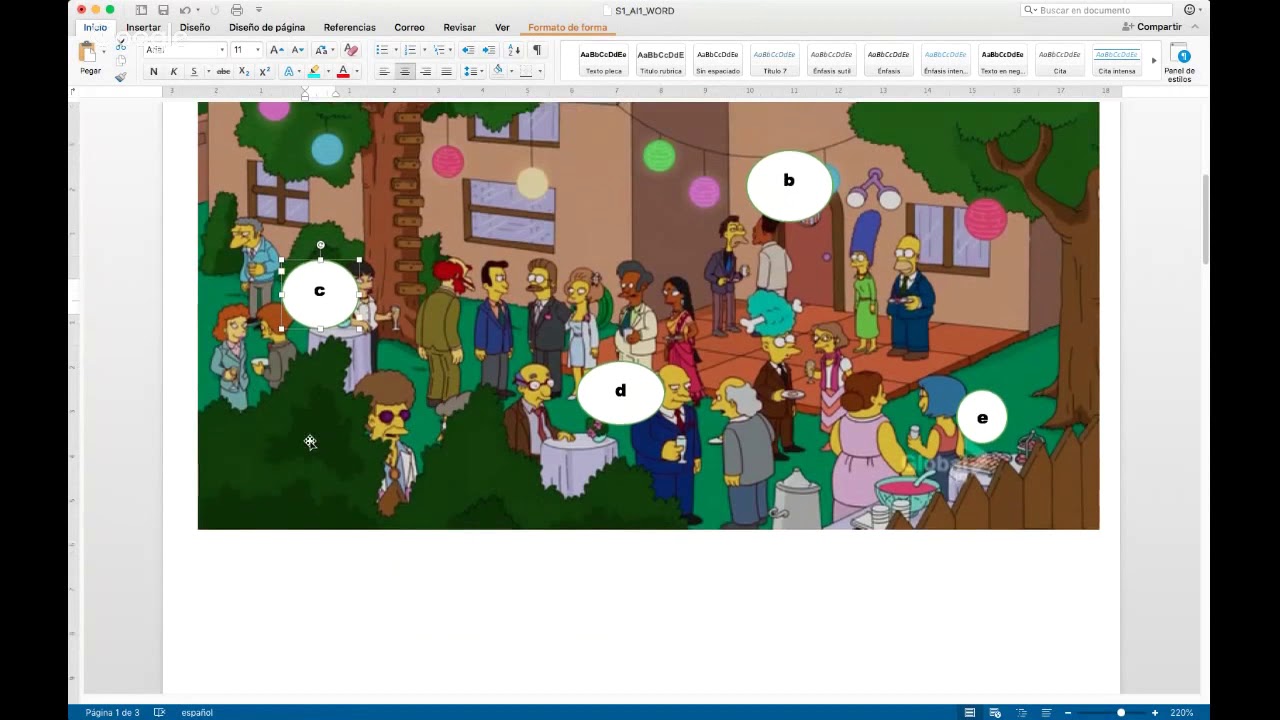Toggle strikethrough abc formatting
The width and height of the screenshot is (1280, 720).
(223, 72)
